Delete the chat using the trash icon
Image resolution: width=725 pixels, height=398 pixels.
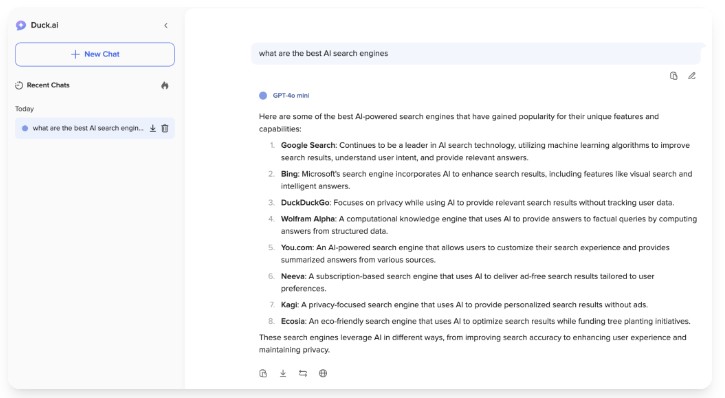(x=165, y=128)
